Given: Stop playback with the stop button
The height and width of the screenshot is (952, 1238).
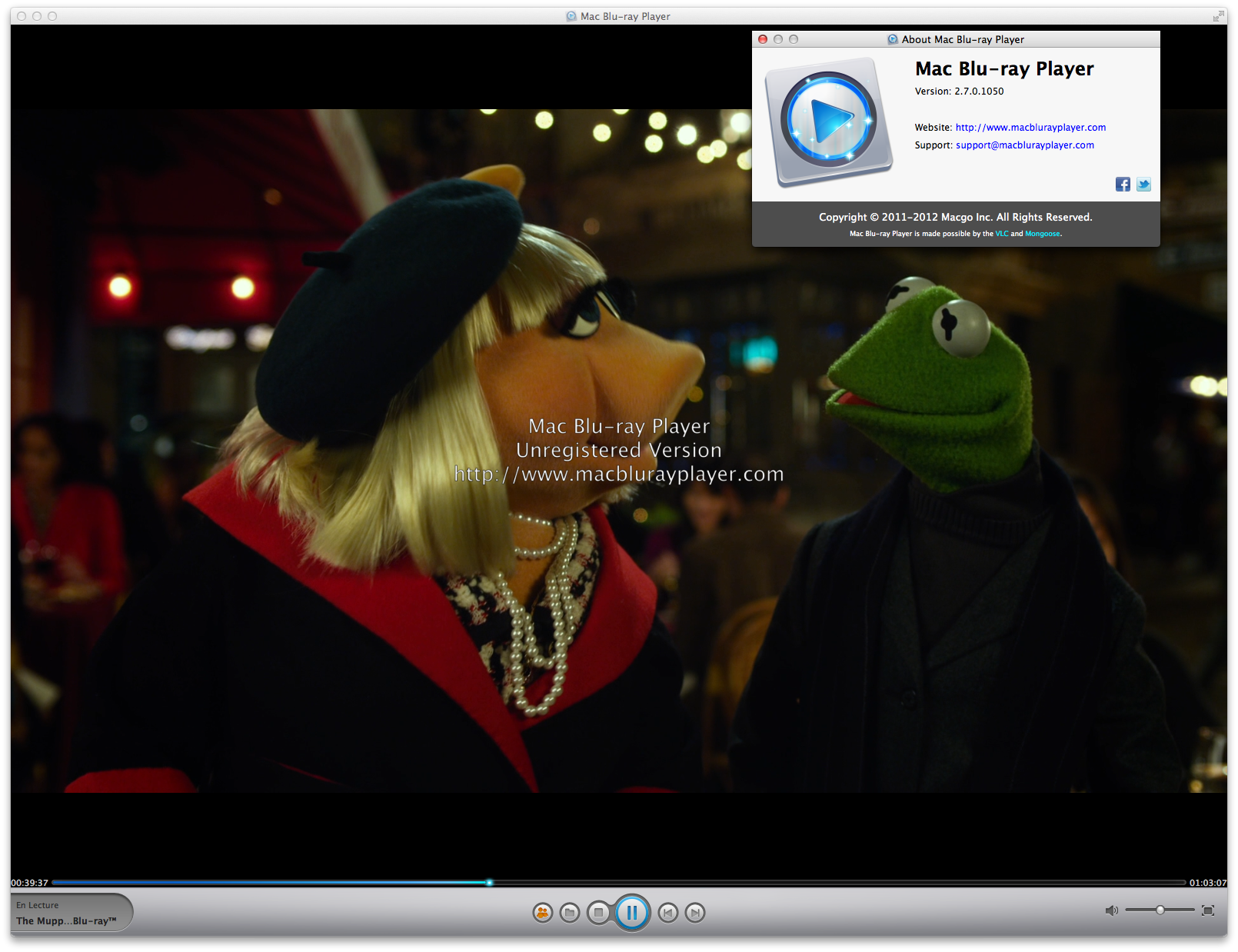Looking at the screenshot, I should tap(598, 913).
